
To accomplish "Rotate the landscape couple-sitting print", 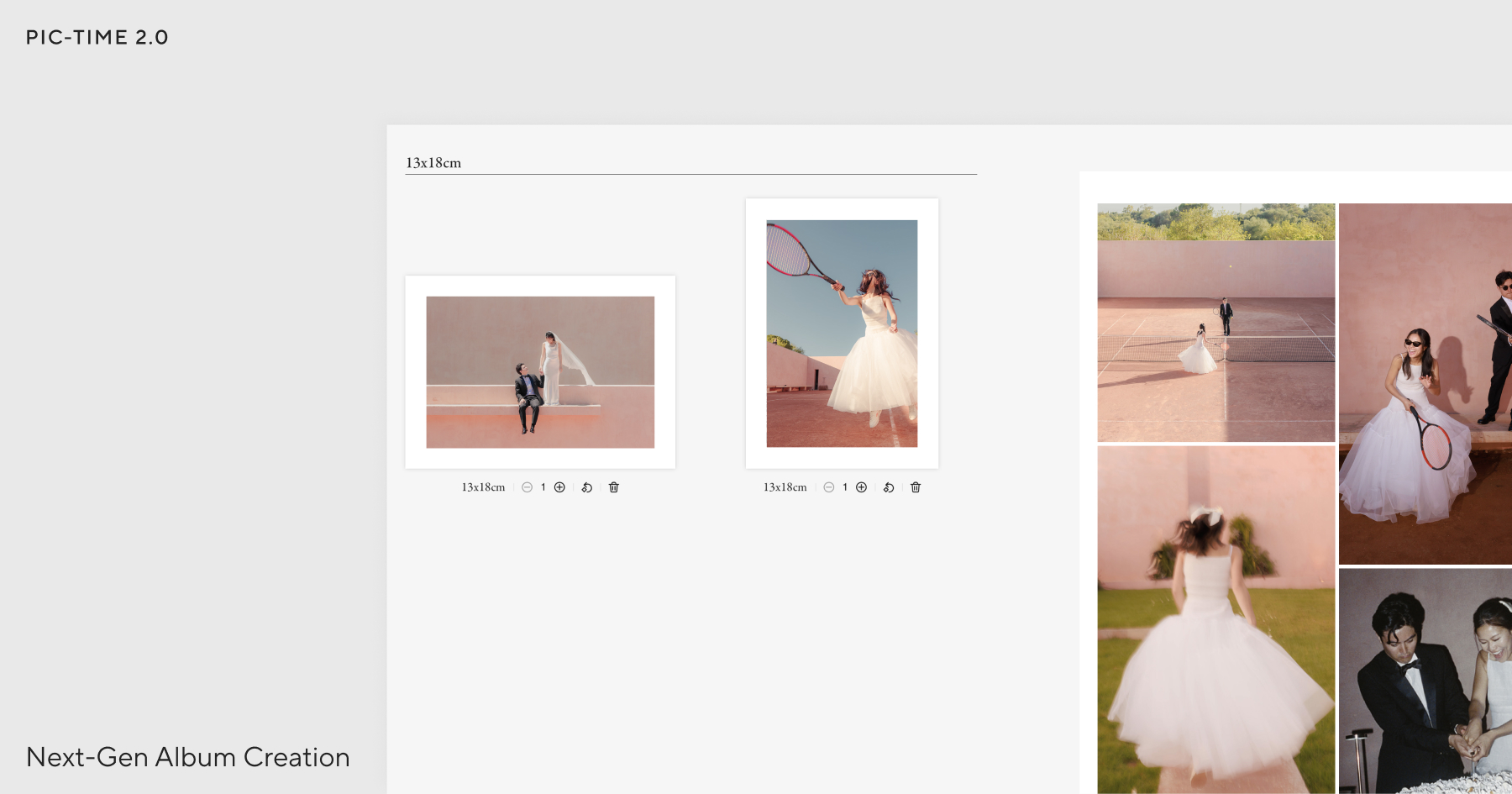I will tap(587, 487).
